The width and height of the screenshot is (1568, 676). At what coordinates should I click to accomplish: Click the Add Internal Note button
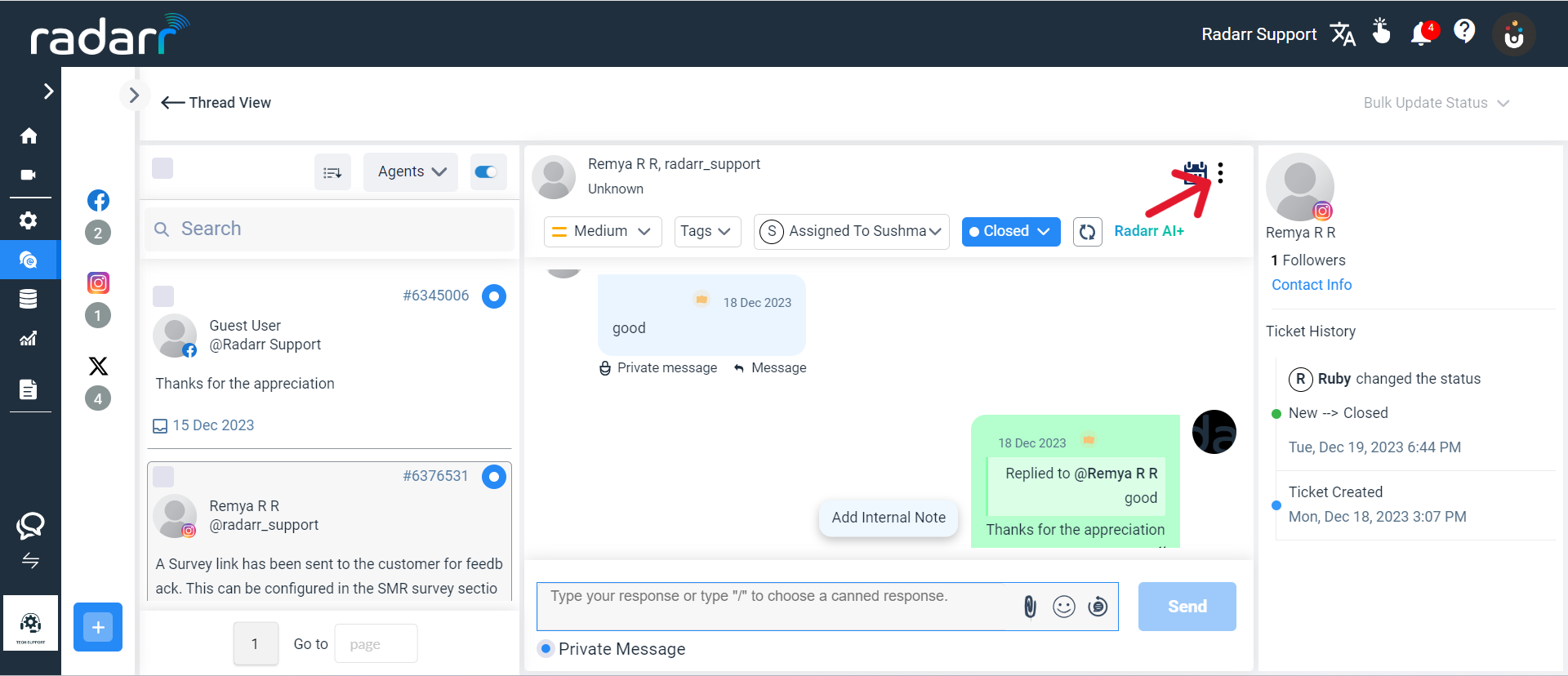[889, 518]
